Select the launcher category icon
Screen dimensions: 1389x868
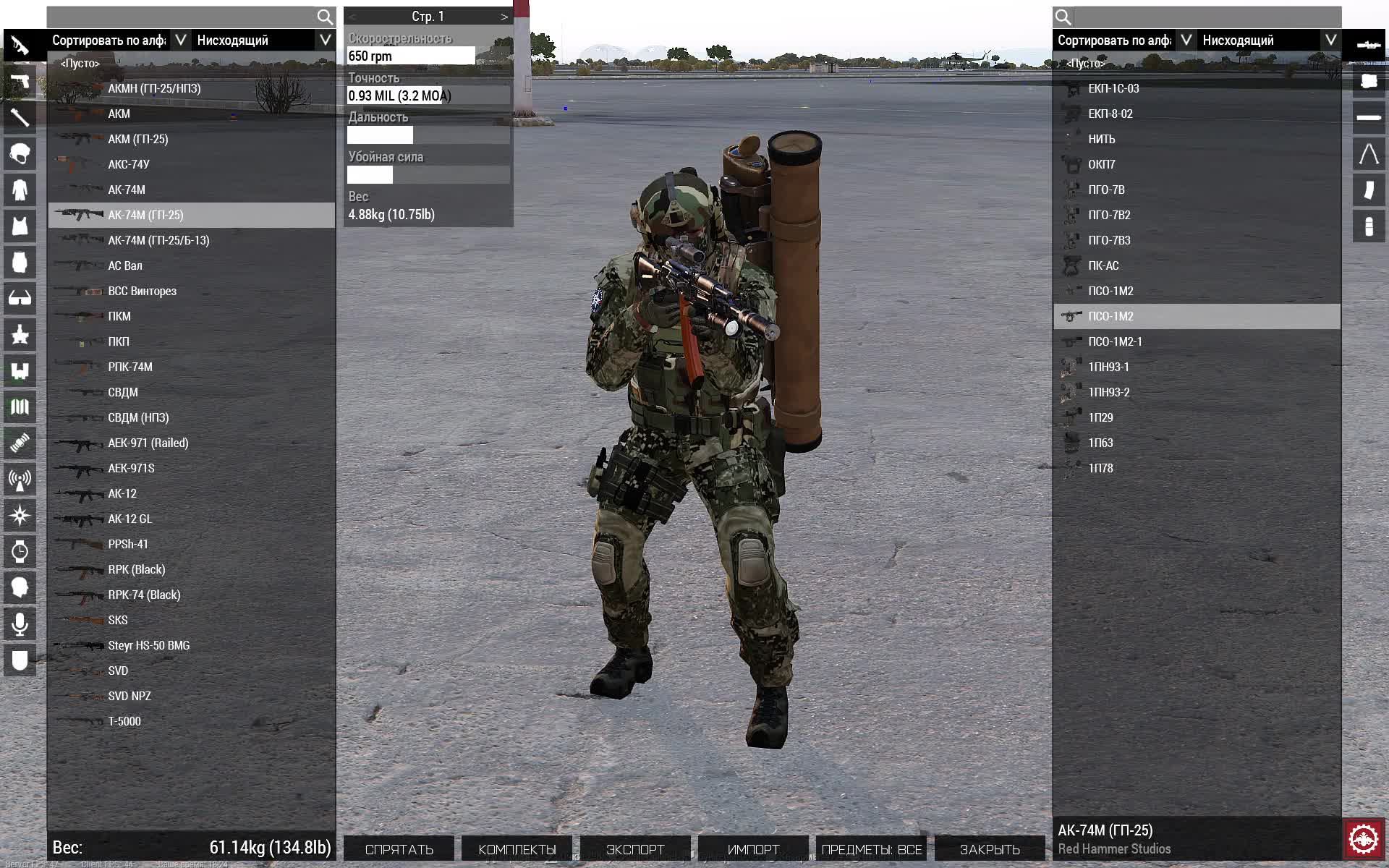coord(20,117)
